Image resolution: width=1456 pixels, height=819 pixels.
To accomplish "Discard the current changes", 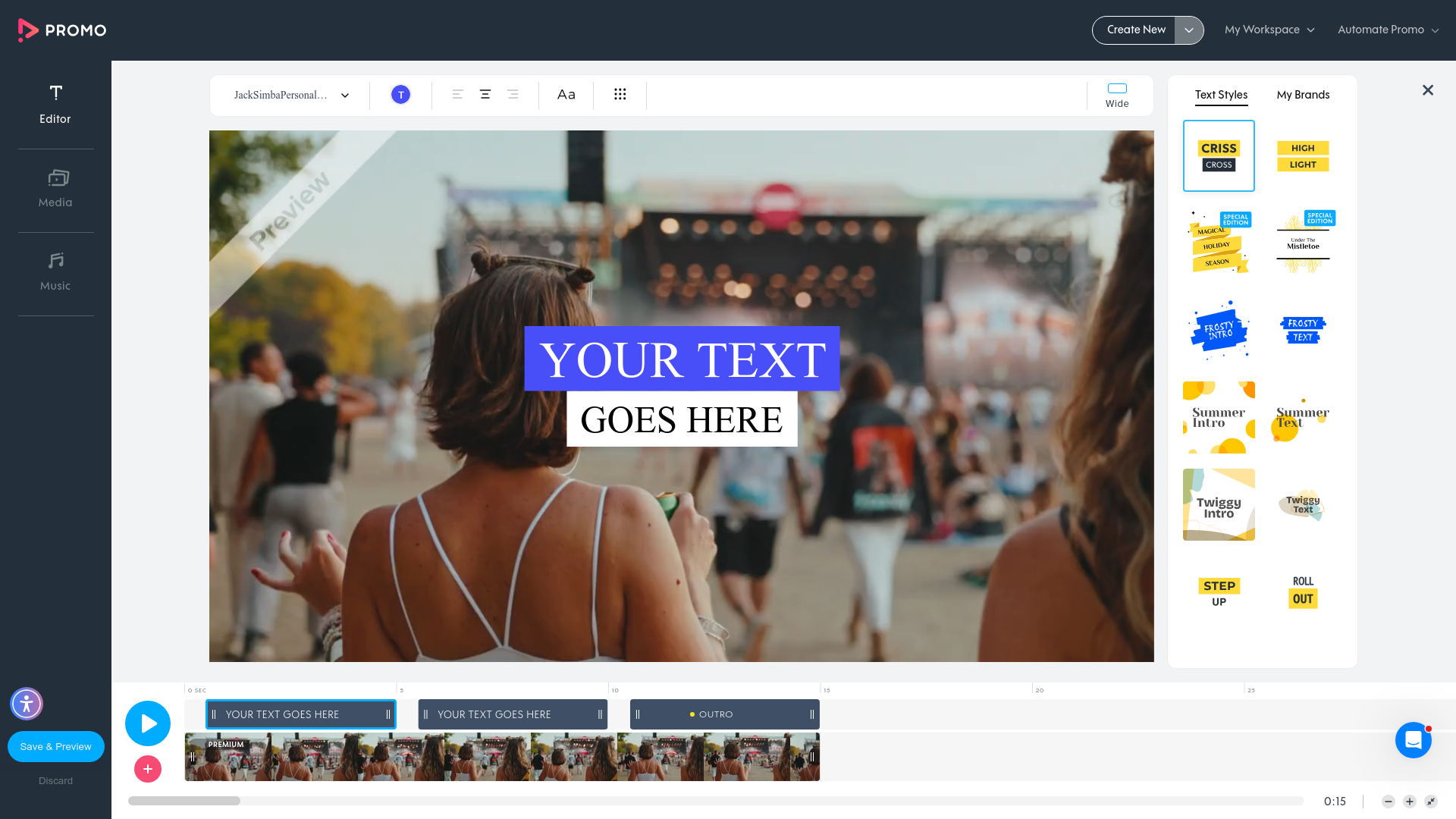I will 56,780.
